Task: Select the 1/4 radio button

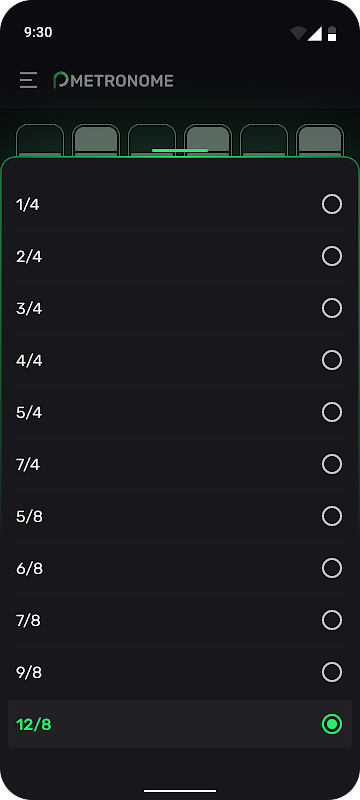Action: tap(332, 205)
